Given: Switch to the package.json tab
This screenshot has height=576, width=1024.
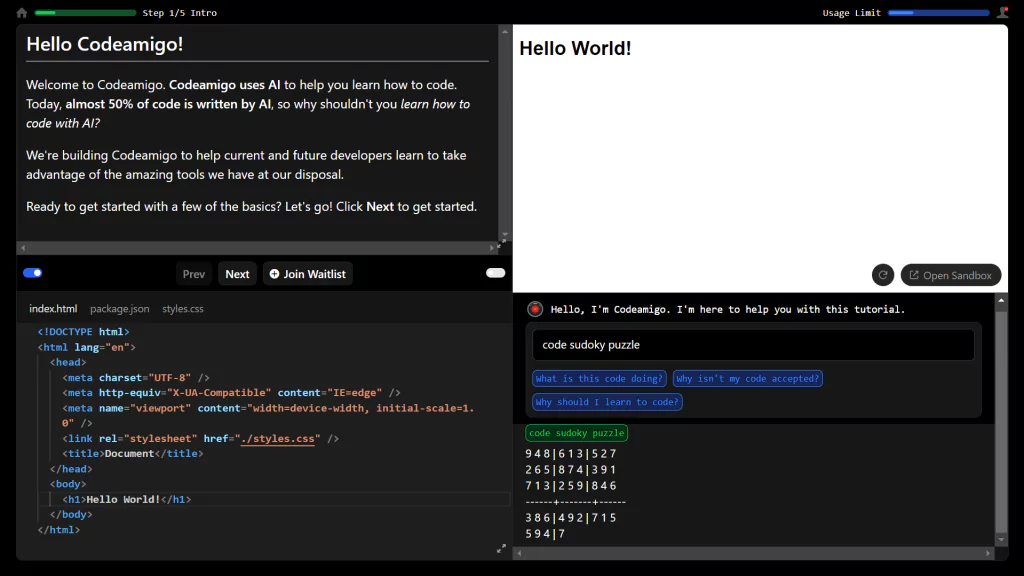Looking at the screenshot, I should pyautogui.click(x=120, y=309).
